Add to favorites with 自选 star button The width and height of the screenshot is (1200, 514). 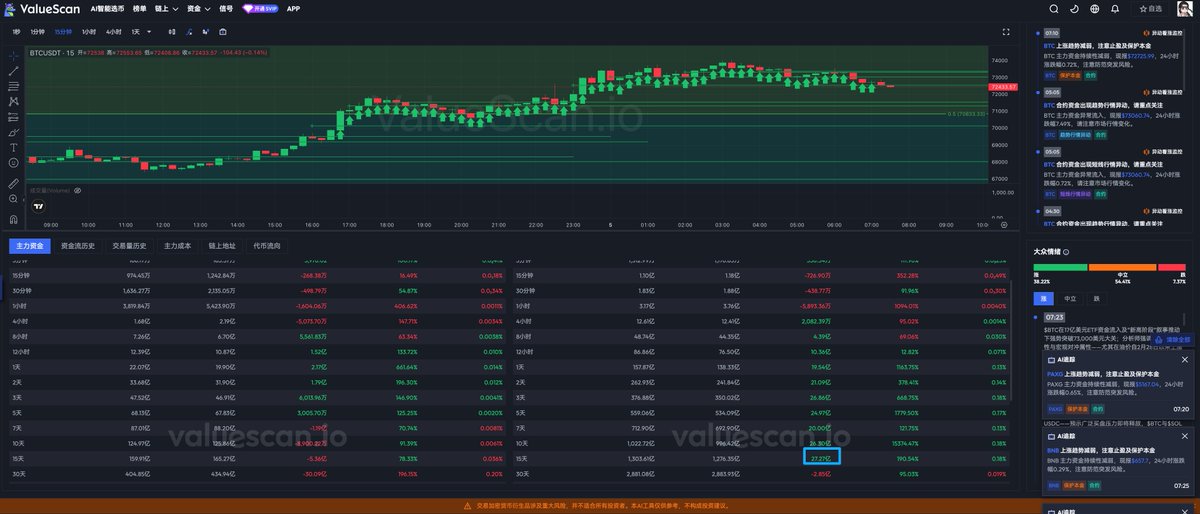coord(1149,8)
